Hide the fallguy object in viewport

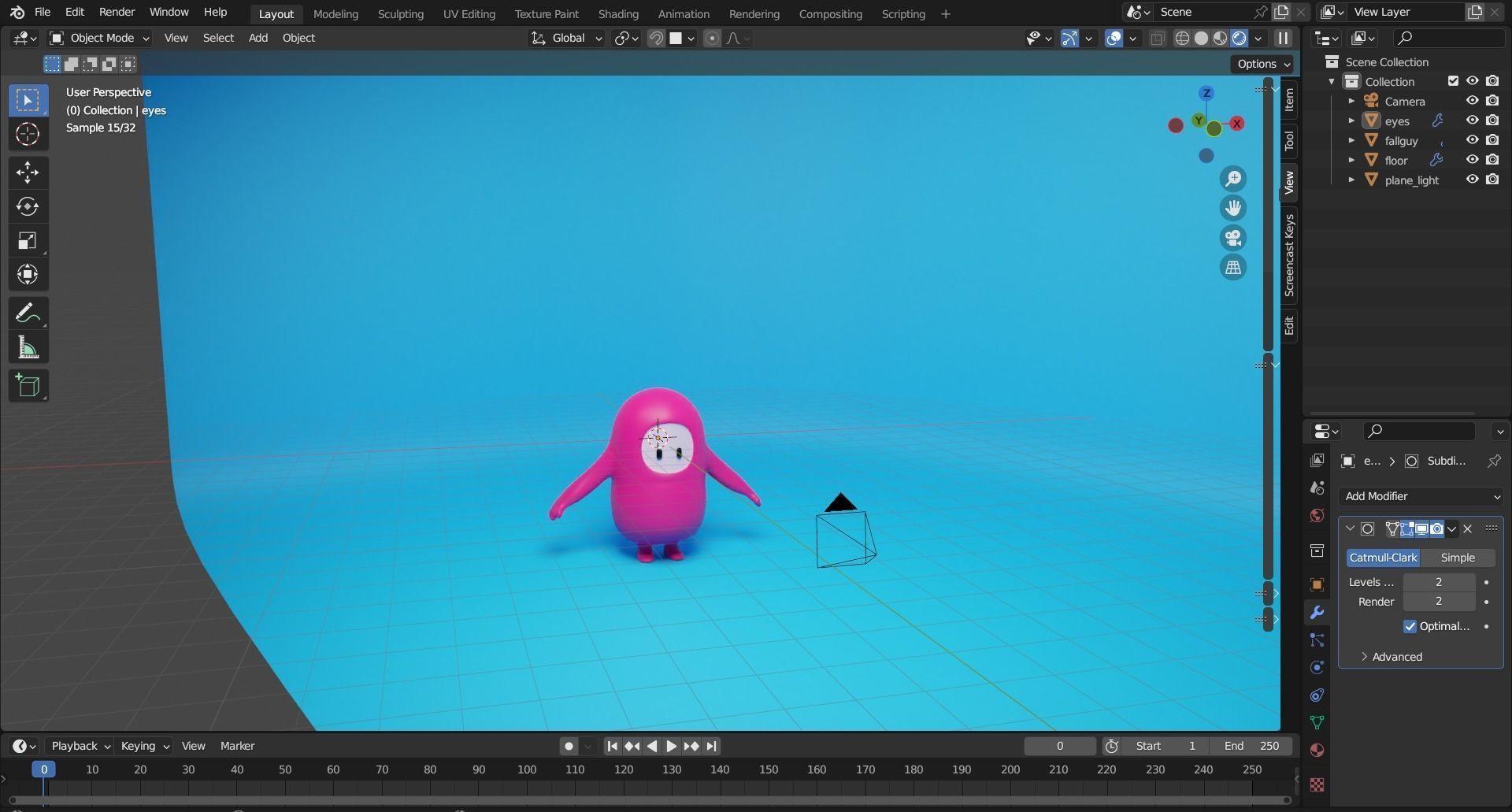(1472, 140)
